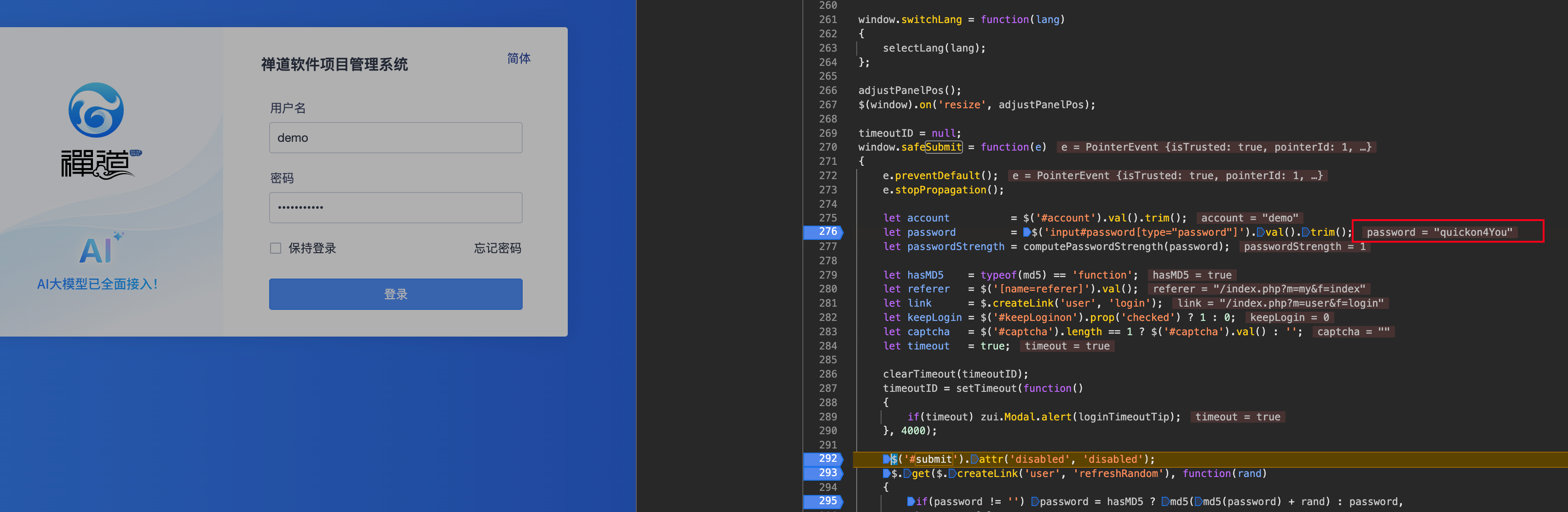
Task: Click inline breakpoint marker before attr on line 292
Action: [974, 460]
